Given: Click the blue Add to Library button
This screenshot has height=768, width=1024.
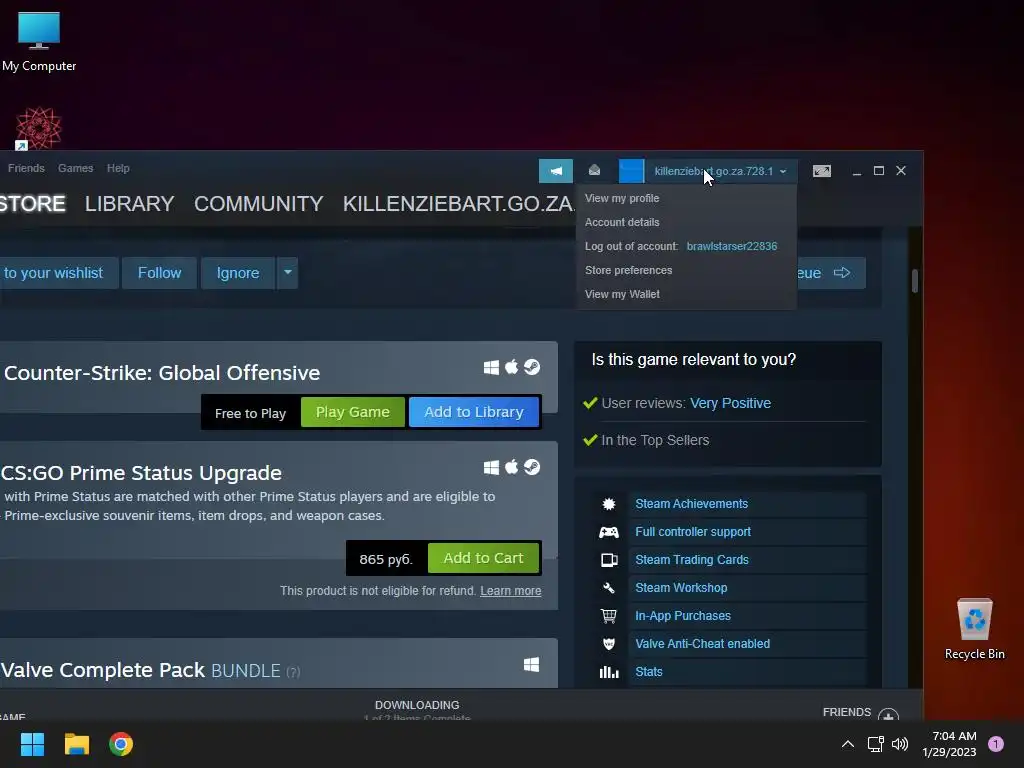Looking at the screenshot, I should tap(474, 412).
